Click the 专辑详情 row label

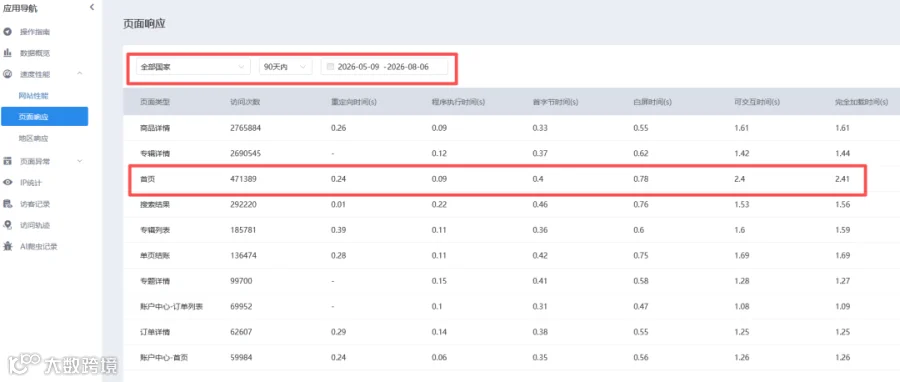click(x=155, y=154)
